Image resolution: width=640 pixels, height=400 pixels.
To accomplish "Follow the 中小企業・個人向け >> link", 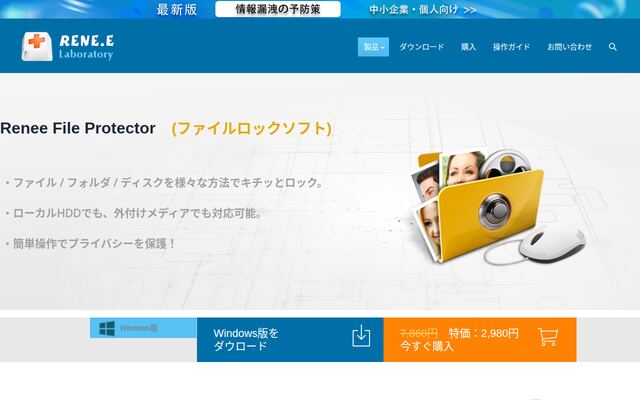I will 423,9.
